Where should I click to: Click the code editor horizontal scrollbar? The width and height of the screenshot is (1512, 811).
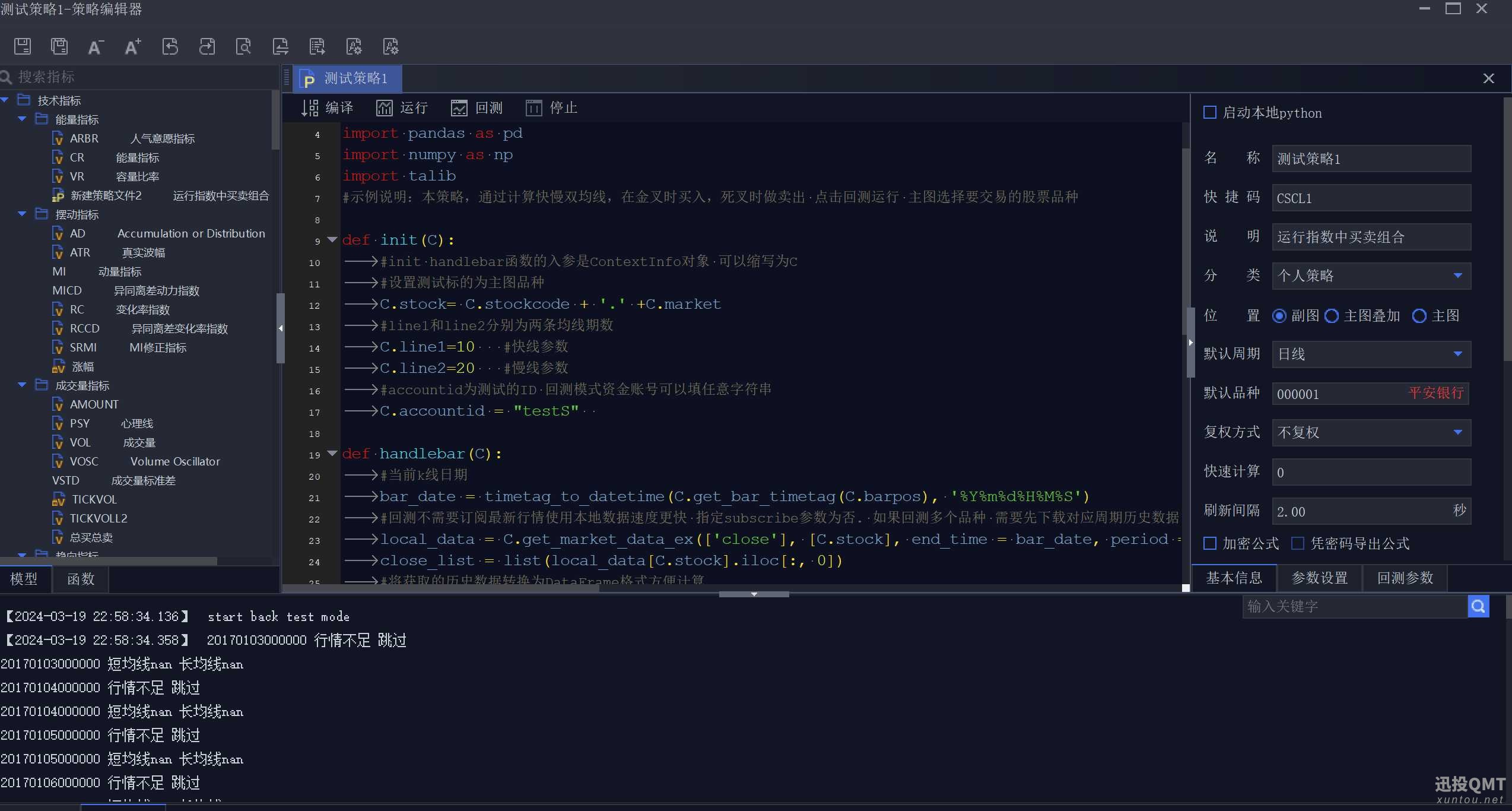point(440,588)
